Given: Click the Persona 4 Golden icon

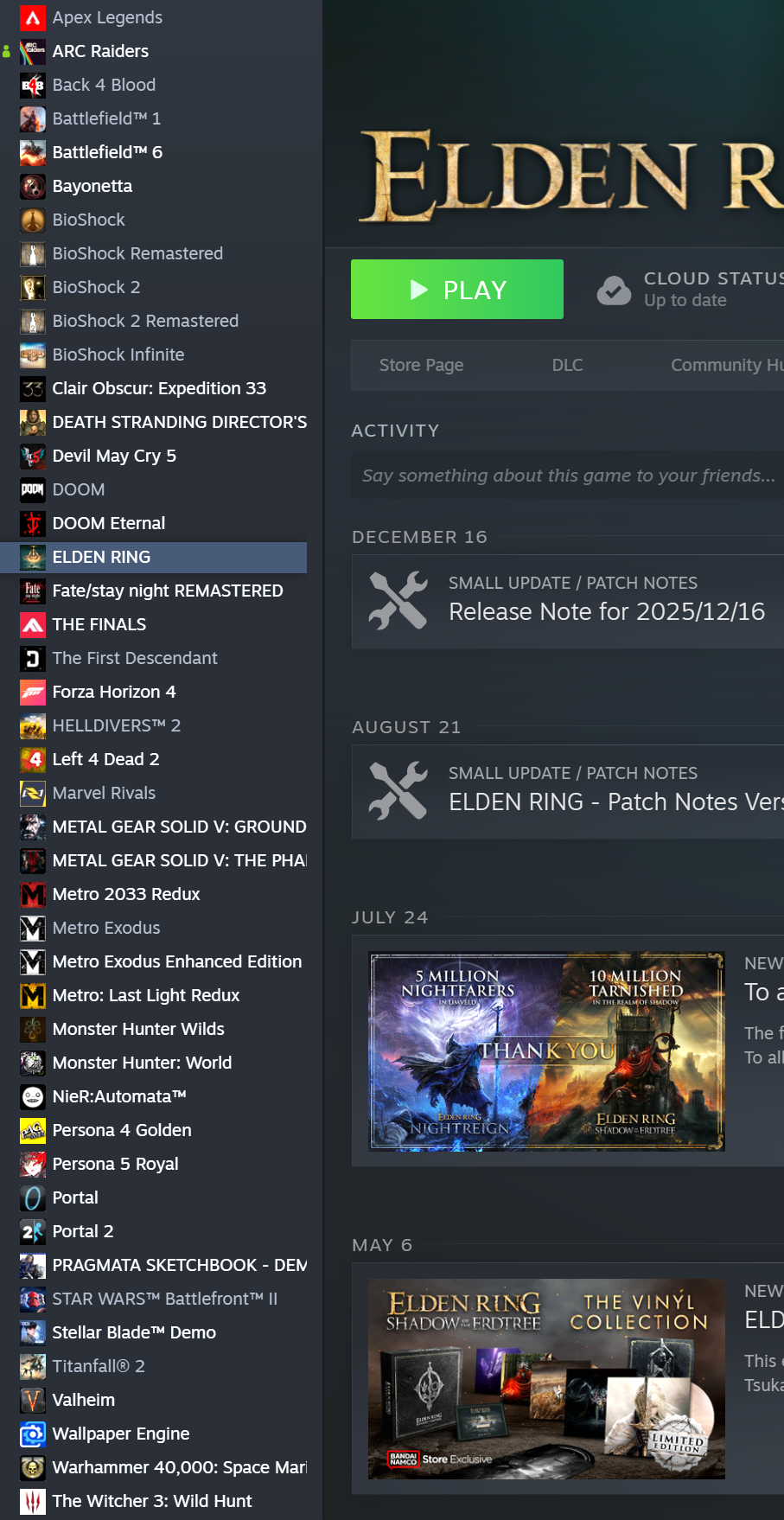Looking at the screenshot, I should point(33,1130).
